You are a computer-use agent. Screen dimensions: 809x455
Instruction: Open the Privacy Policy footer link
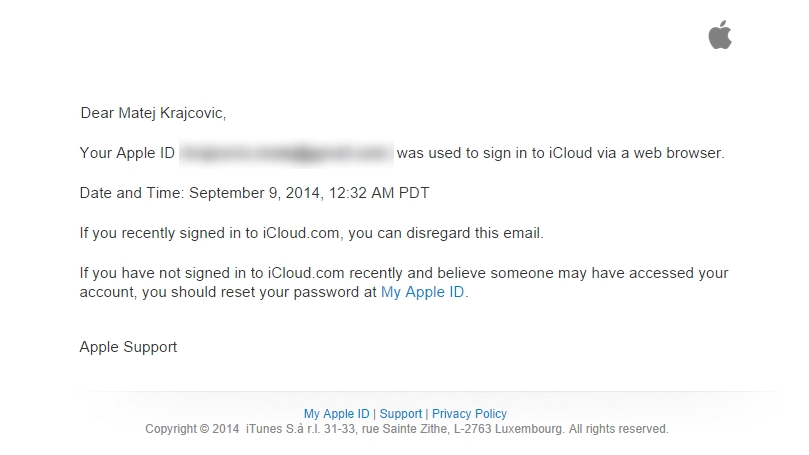point(469,413)
